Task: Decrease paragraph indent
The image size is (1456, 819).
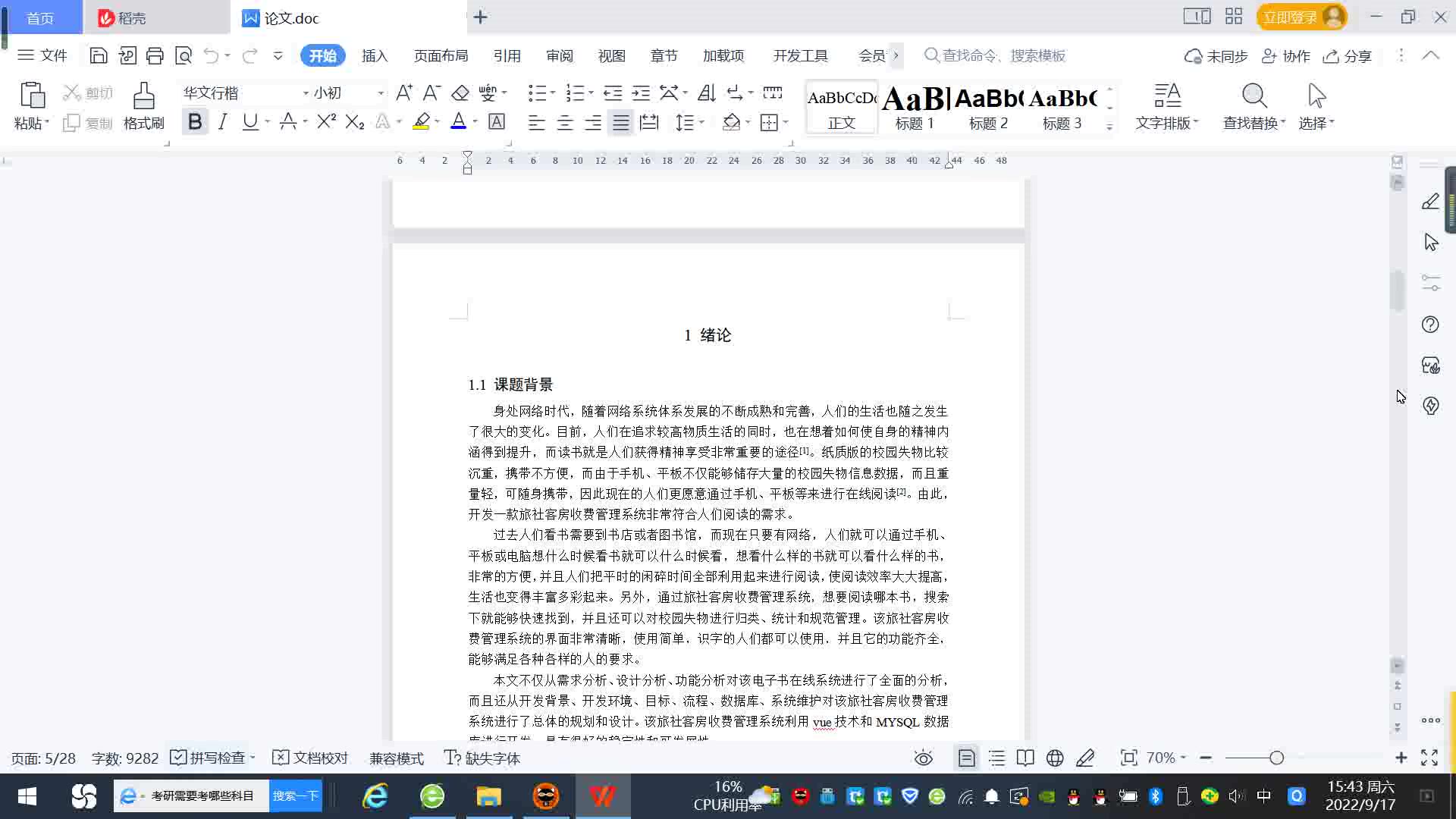Action: (x=613, y=93)
